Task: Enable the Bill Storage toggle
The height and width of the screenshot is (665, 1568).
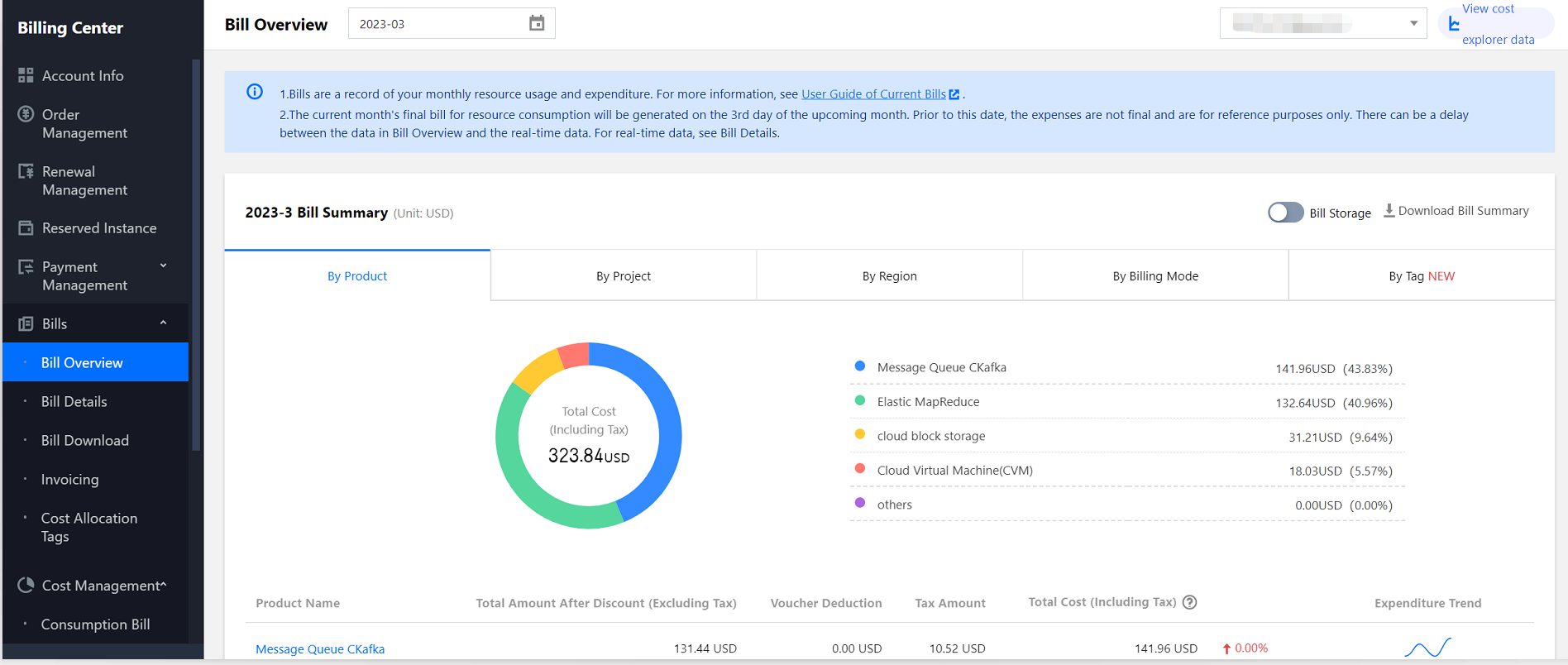Action: pyautogui.click(x=1285, y=213)
